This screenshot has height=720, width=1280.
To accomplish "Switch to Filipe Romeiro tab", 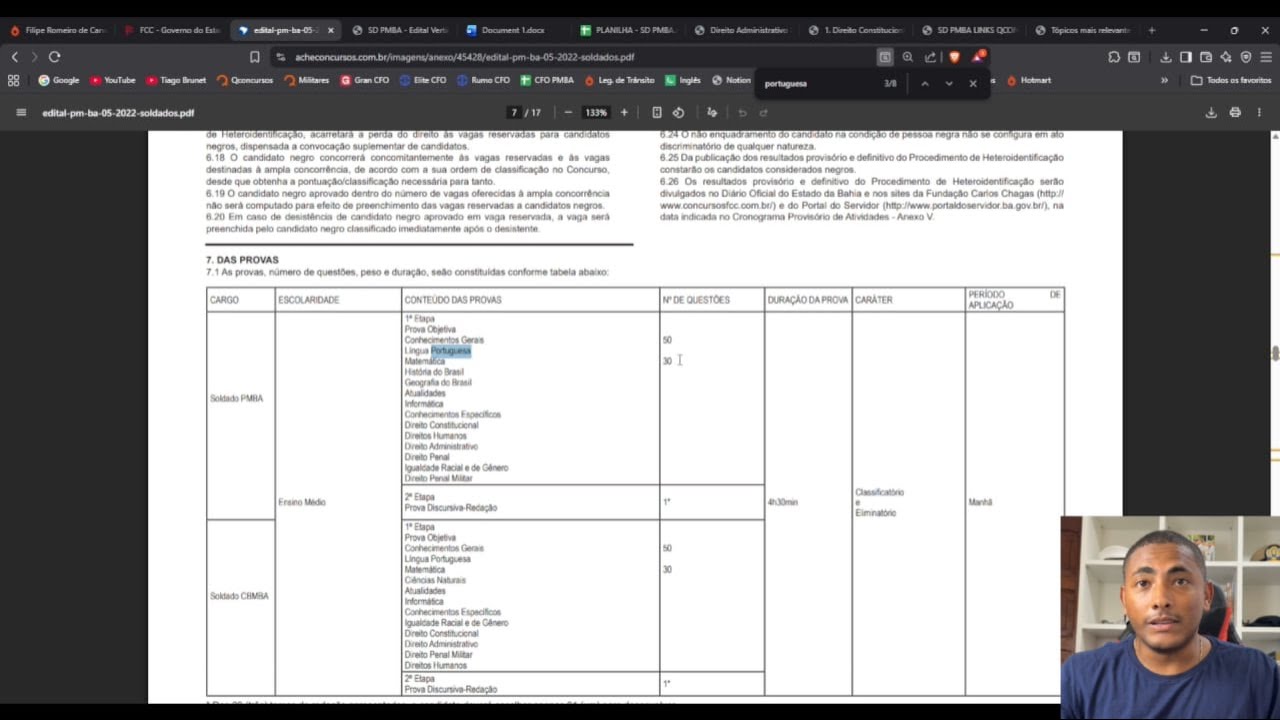I will click(58, 30).
